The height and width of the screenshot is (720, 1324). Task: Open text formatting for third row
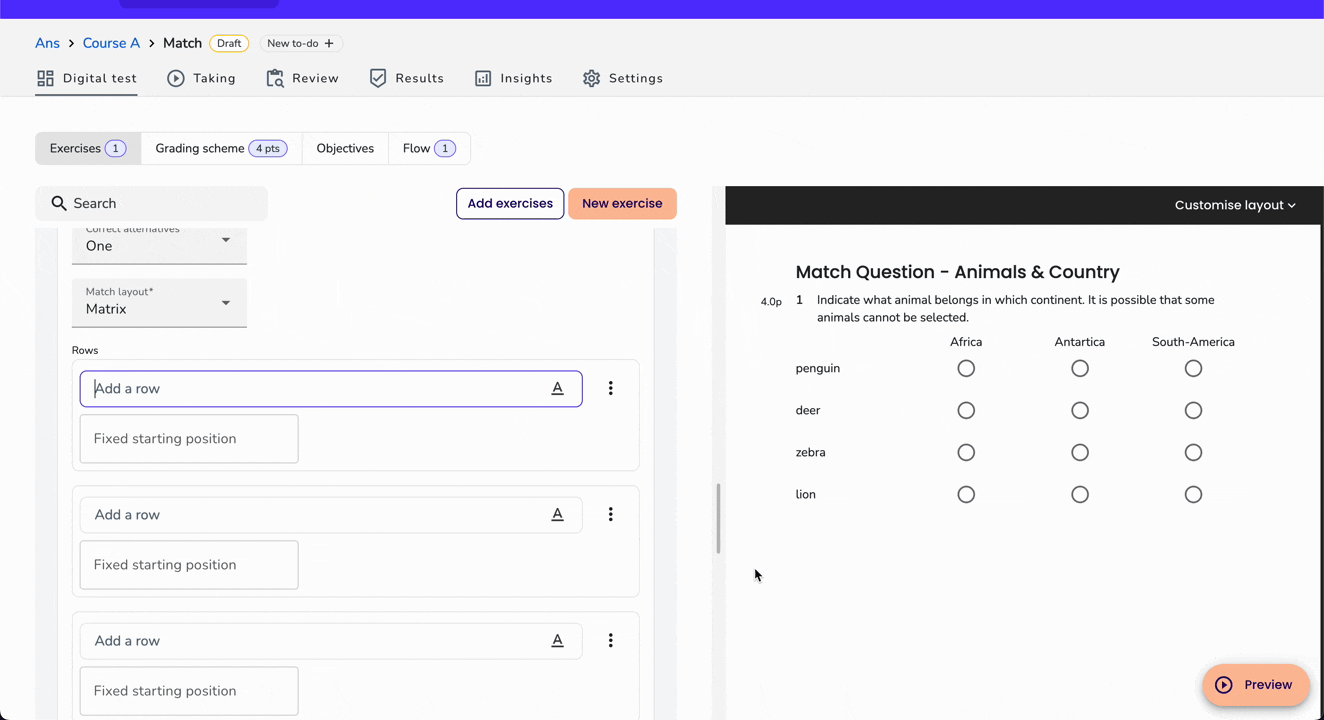coord(558,640)
